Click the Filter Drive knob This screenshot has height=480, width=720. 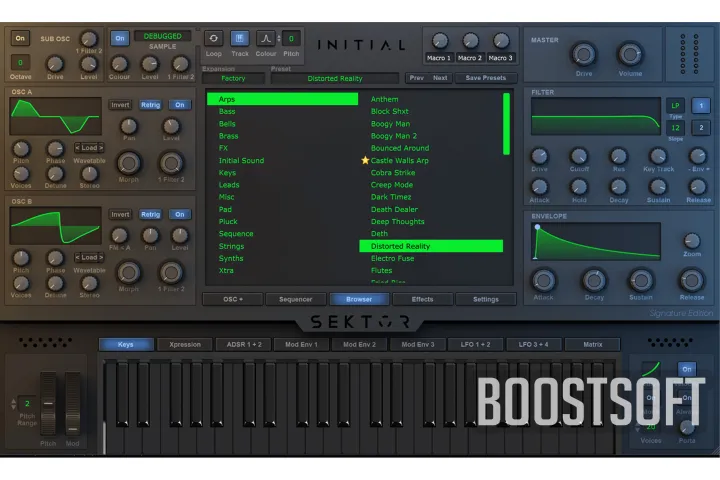pos(540,156)
